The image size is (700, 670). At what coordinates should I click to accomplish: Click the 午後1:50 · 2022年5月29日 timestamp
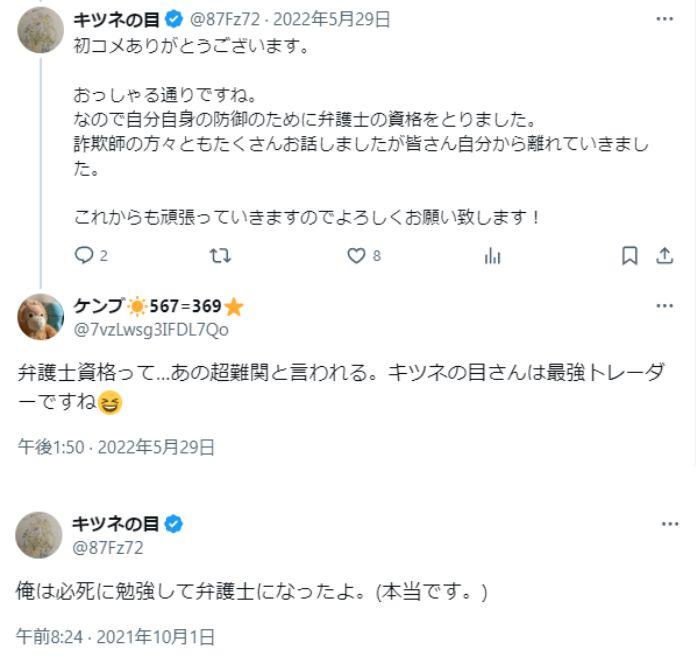click(116, 447)
